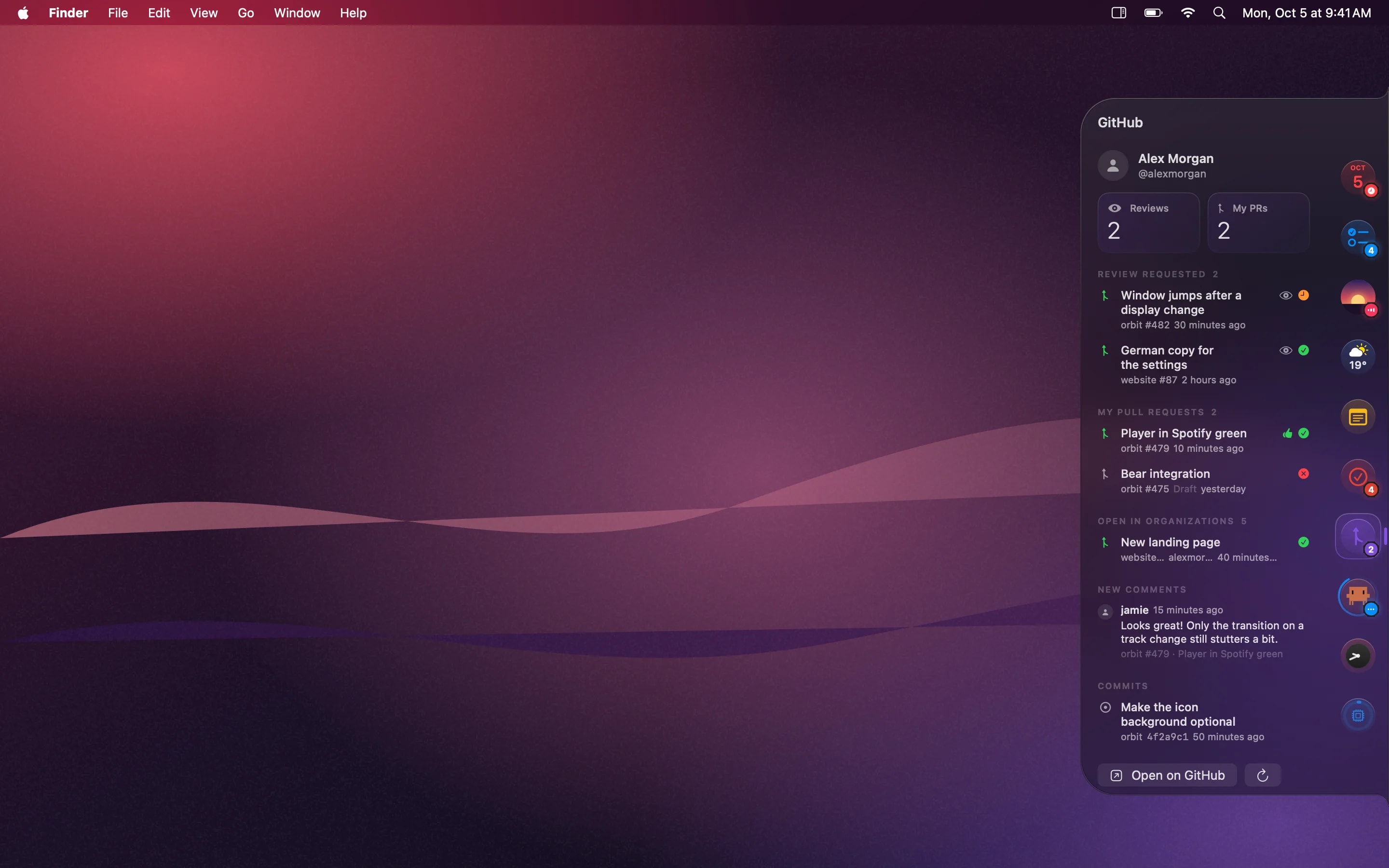Image resolution: width=1389 pixels, height=868 pixels.
Task: Click the eye icon on German copy PR
Action: pos(1286,350)
